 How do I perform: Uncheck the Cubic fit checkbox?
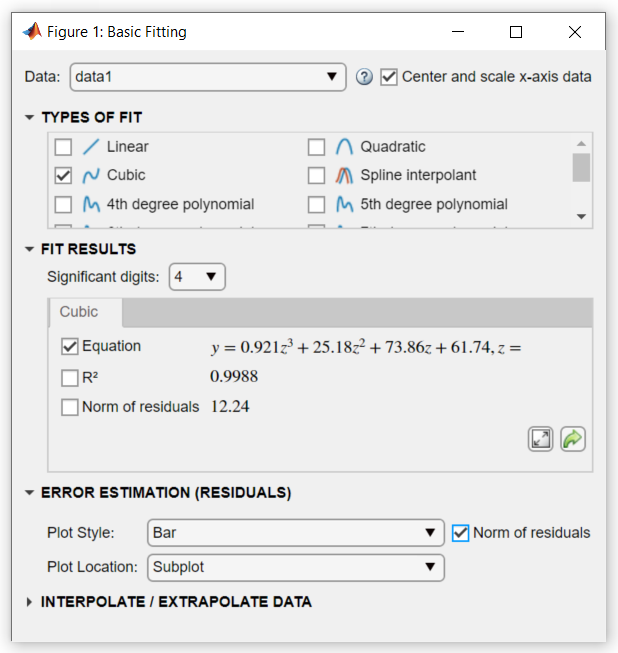point(64,176)
